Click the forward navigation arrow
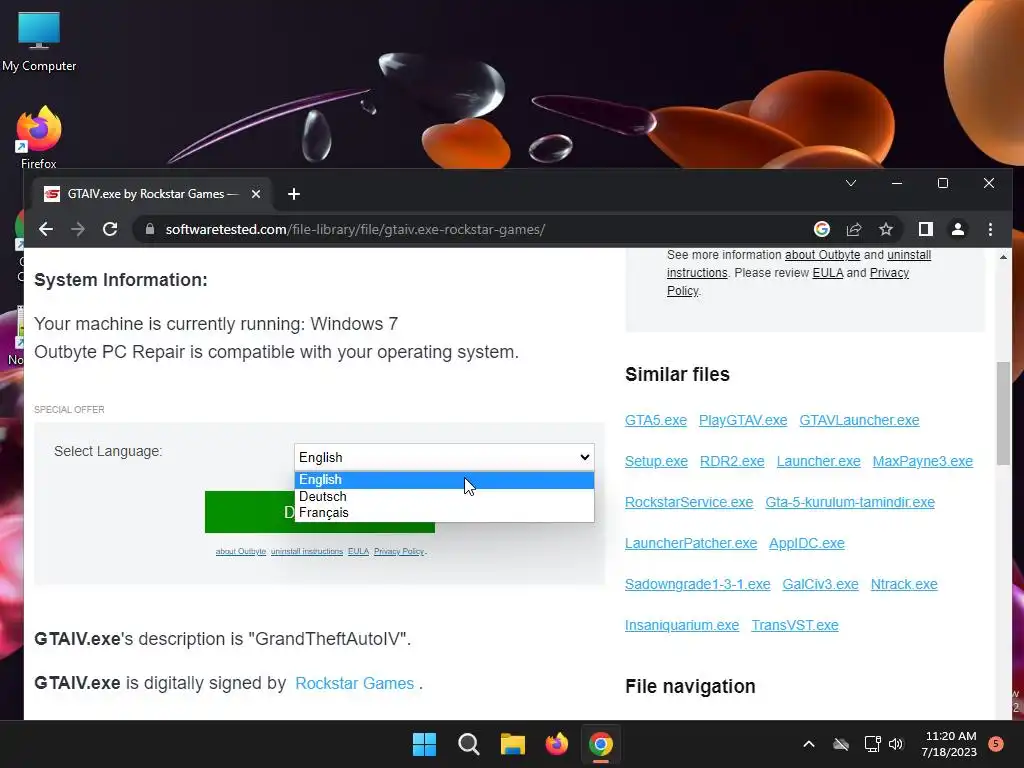 [x=78, y=229]
